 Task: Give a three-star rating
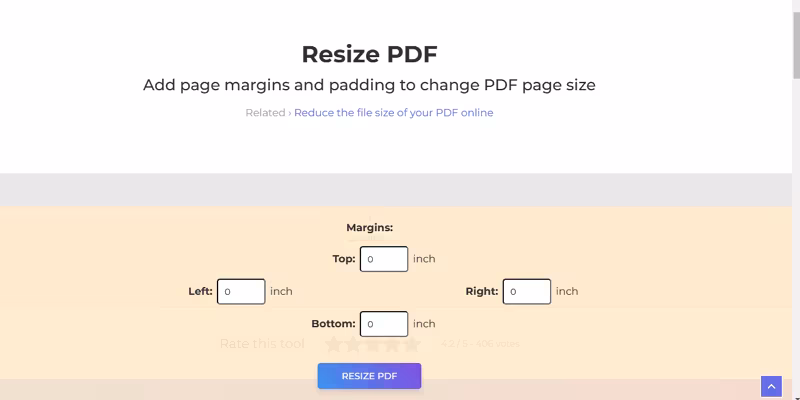[x=372, y=344]
